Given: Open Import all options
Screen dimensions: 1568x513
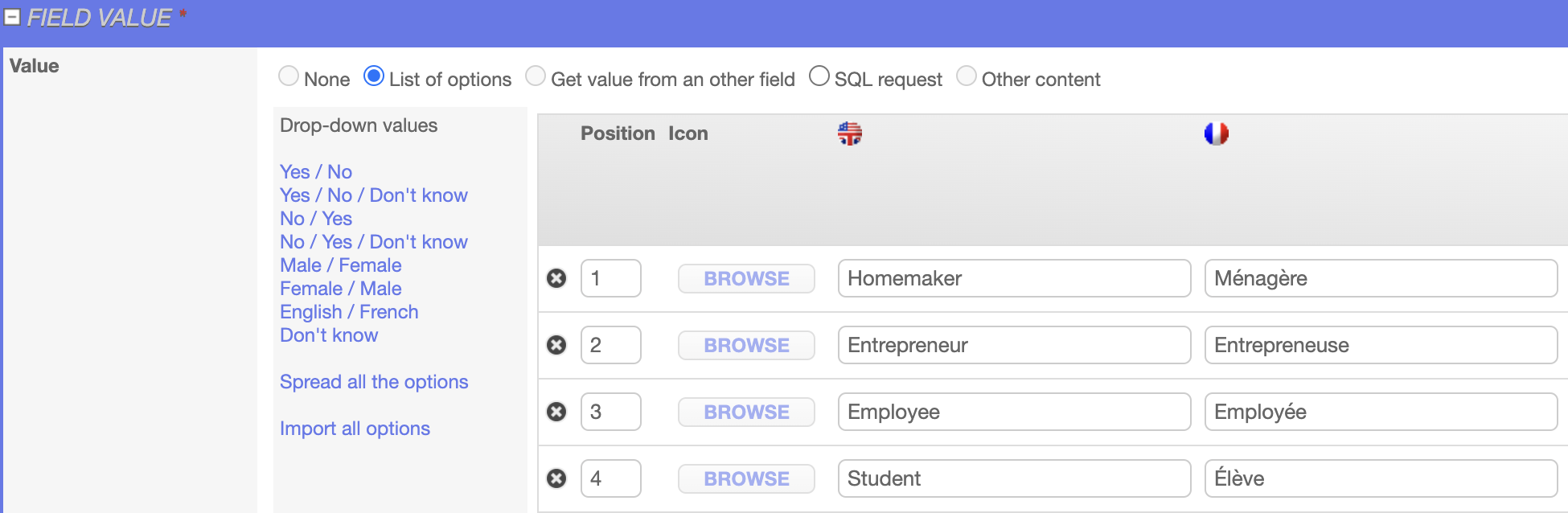Looking at the screenshot, I should [x=355, y=429].
